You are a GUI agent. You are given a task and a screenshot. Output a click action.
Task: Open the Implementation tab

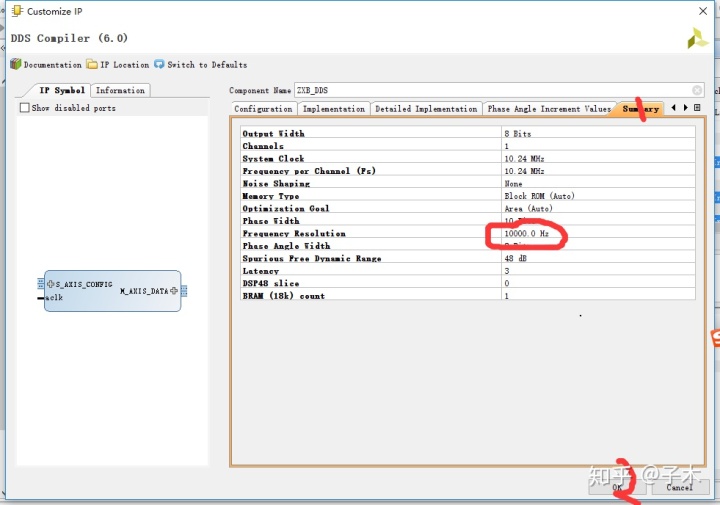[x=334, y=109]
